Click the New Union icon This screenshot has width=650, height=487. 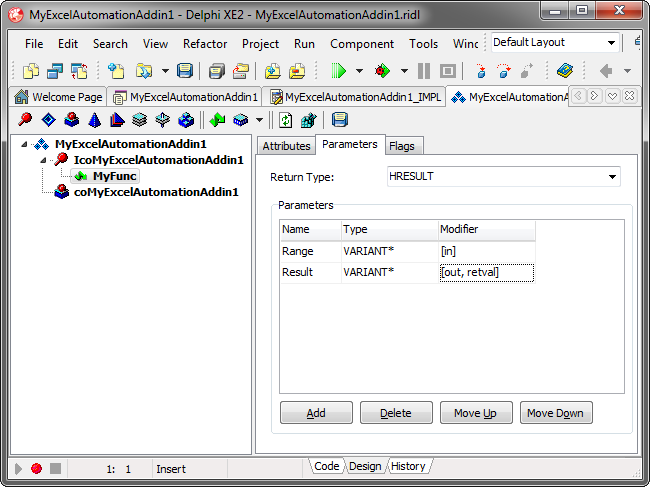162,120
